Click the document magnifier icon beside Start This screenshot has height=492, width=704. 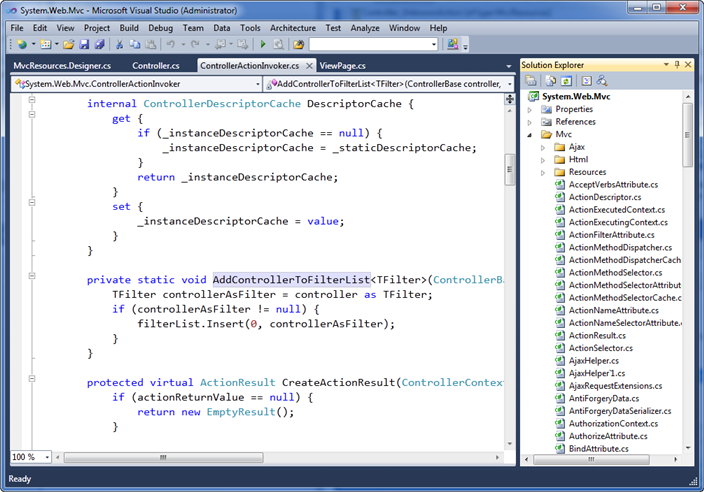coord(278,44)
